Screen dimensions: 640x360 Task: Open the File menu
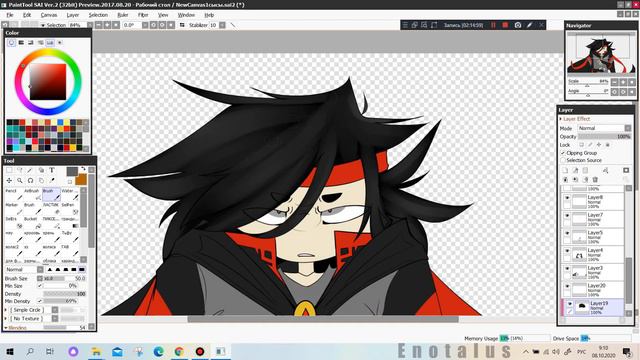point(9,15)
